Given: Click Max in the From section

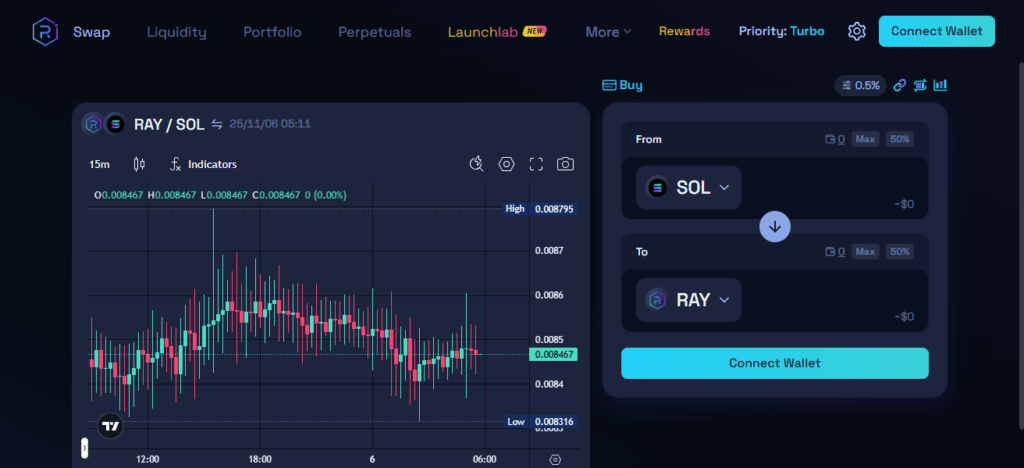Looking at the screenshot, I should [x=865, y=139].
